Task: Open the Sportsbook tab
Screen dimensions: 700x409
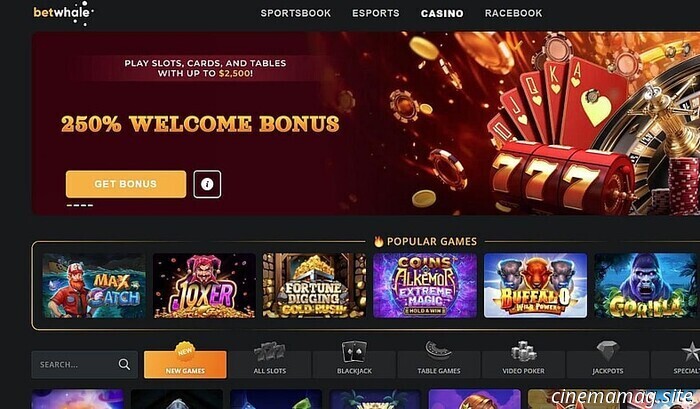Action: tap(296, 13)
